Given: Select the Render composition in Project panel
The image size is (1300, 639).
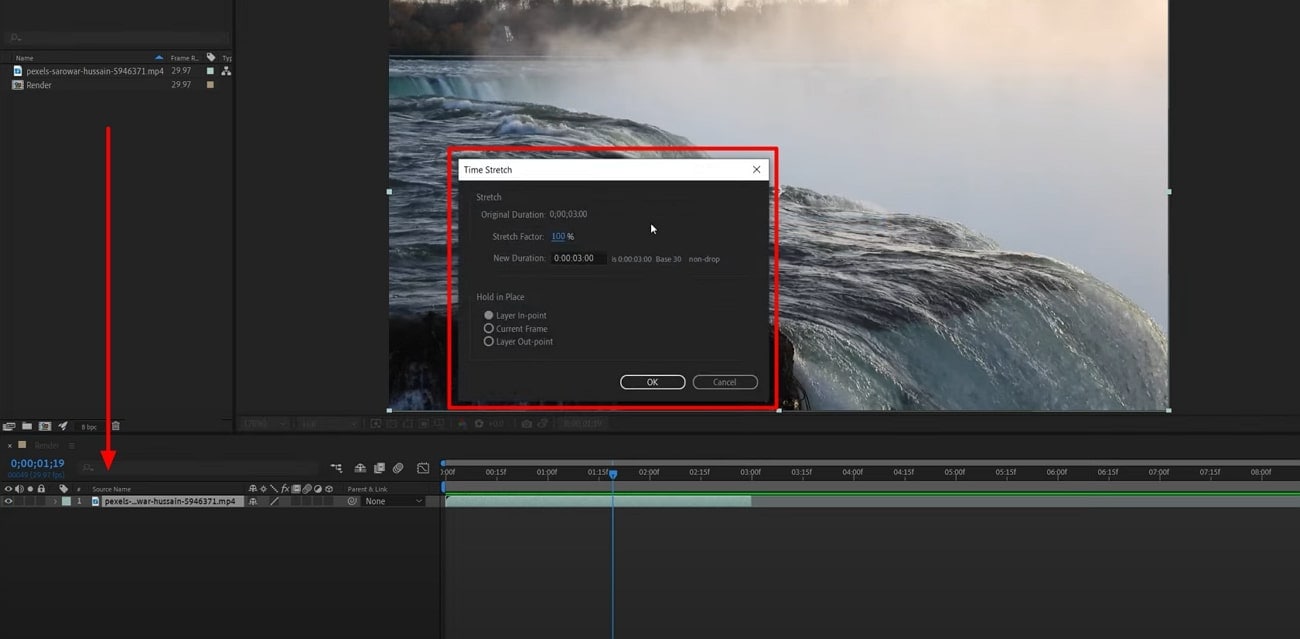Looking at the screenshot, I should click(x=39, y=85).
